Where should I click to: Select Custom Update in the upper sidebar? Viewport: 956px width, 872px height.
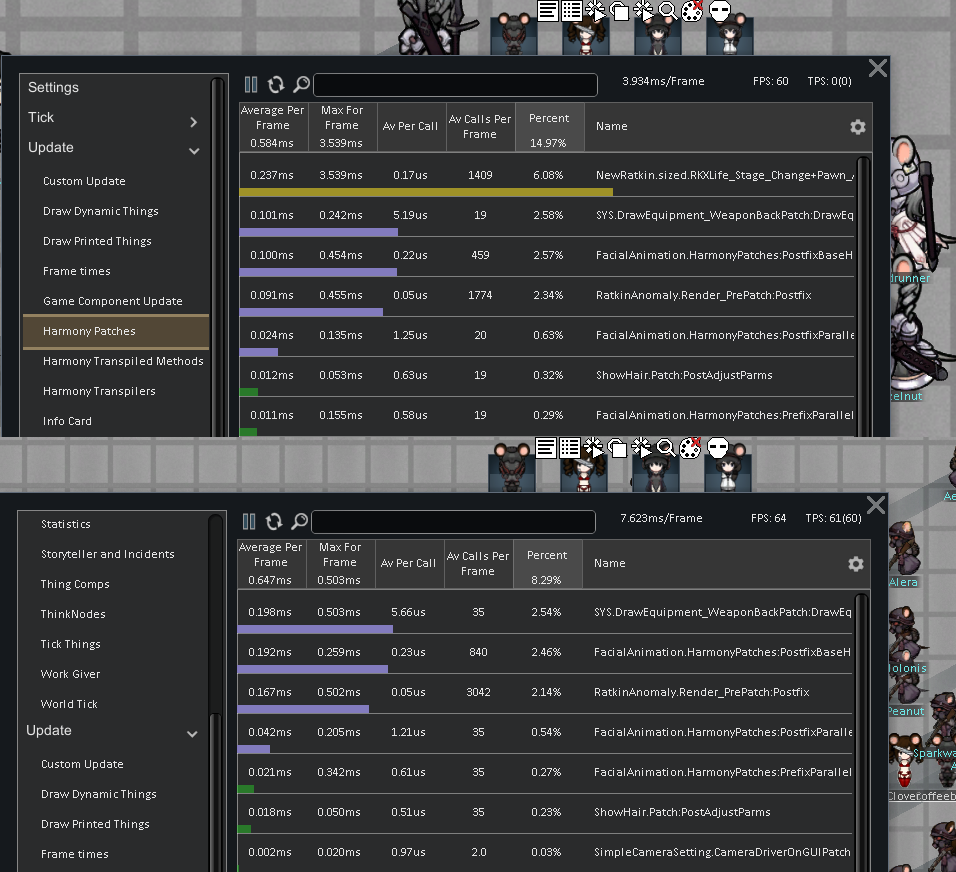(84, 181)
